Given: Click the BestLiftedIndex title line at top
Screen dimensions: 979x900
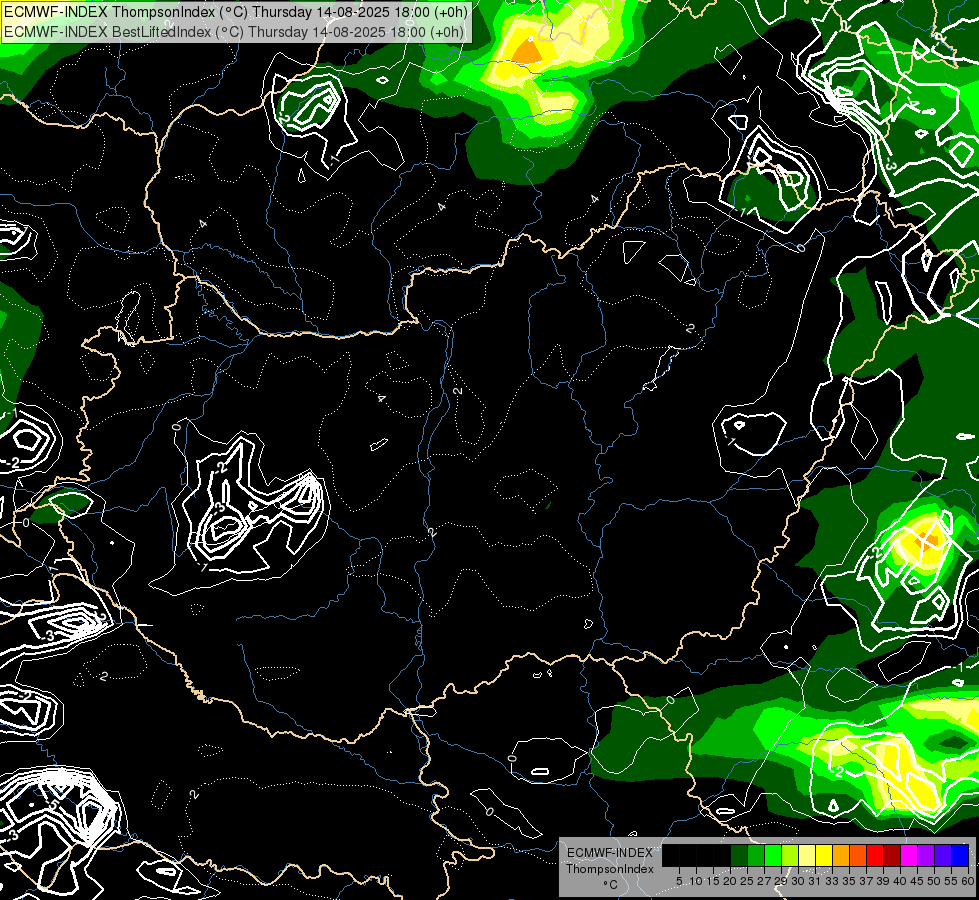Looking at the screenshot, I should pos(235,31).
